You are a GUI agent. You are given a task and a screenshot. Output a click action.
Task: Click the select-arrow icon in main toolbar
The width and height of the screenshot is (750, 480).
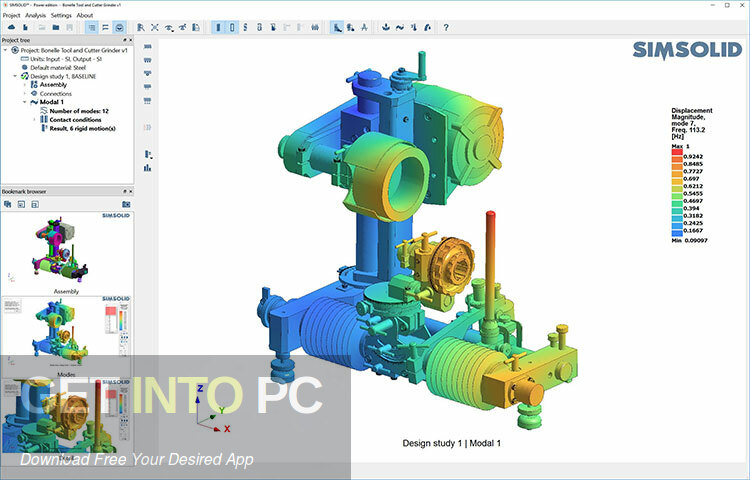pos(141,28)
